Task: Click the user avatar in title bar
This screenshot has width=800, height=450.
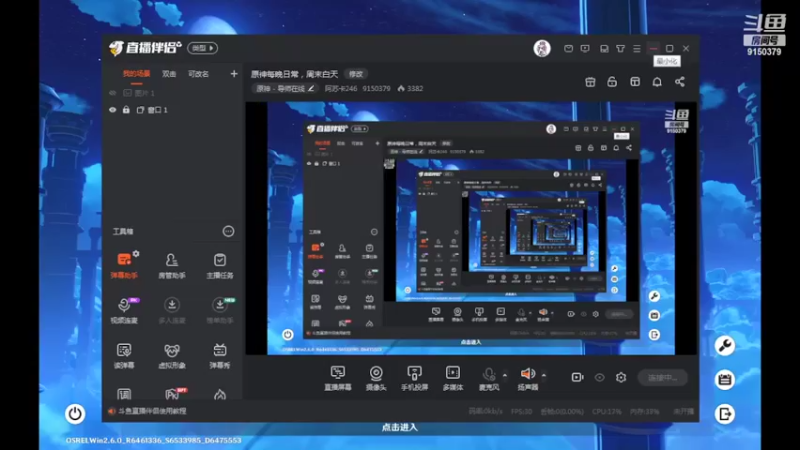Action: (542, 48)
